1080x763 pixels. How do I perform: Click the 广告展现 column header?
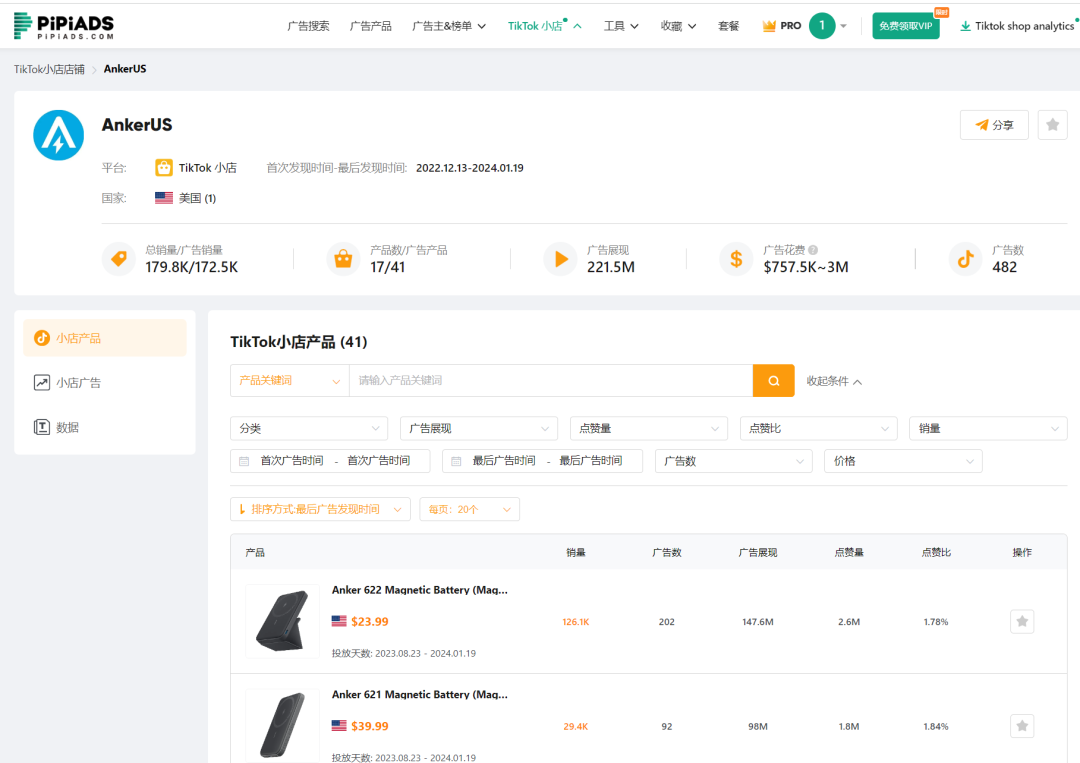point(758,552)
